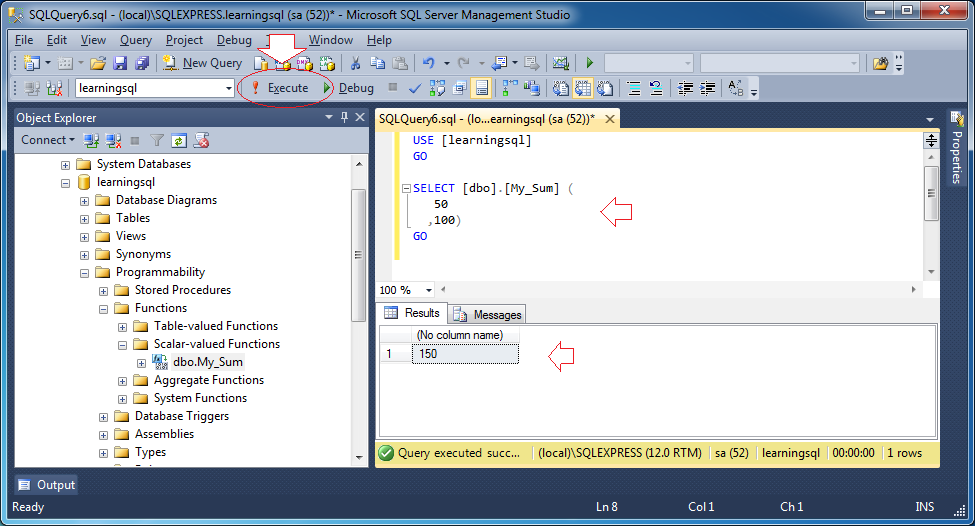
Task: Click the Execute button
Action: point(281,88)
